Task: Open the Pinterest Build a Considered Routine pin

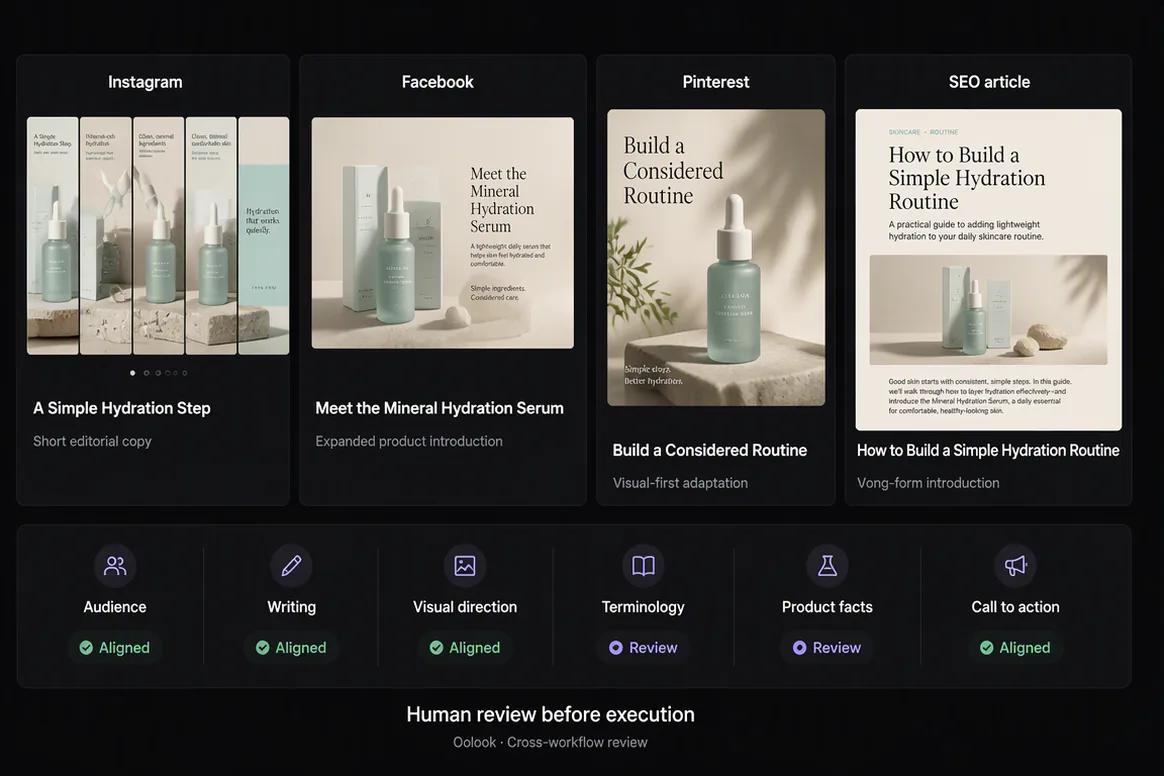Action: click(x=716, y=257)
